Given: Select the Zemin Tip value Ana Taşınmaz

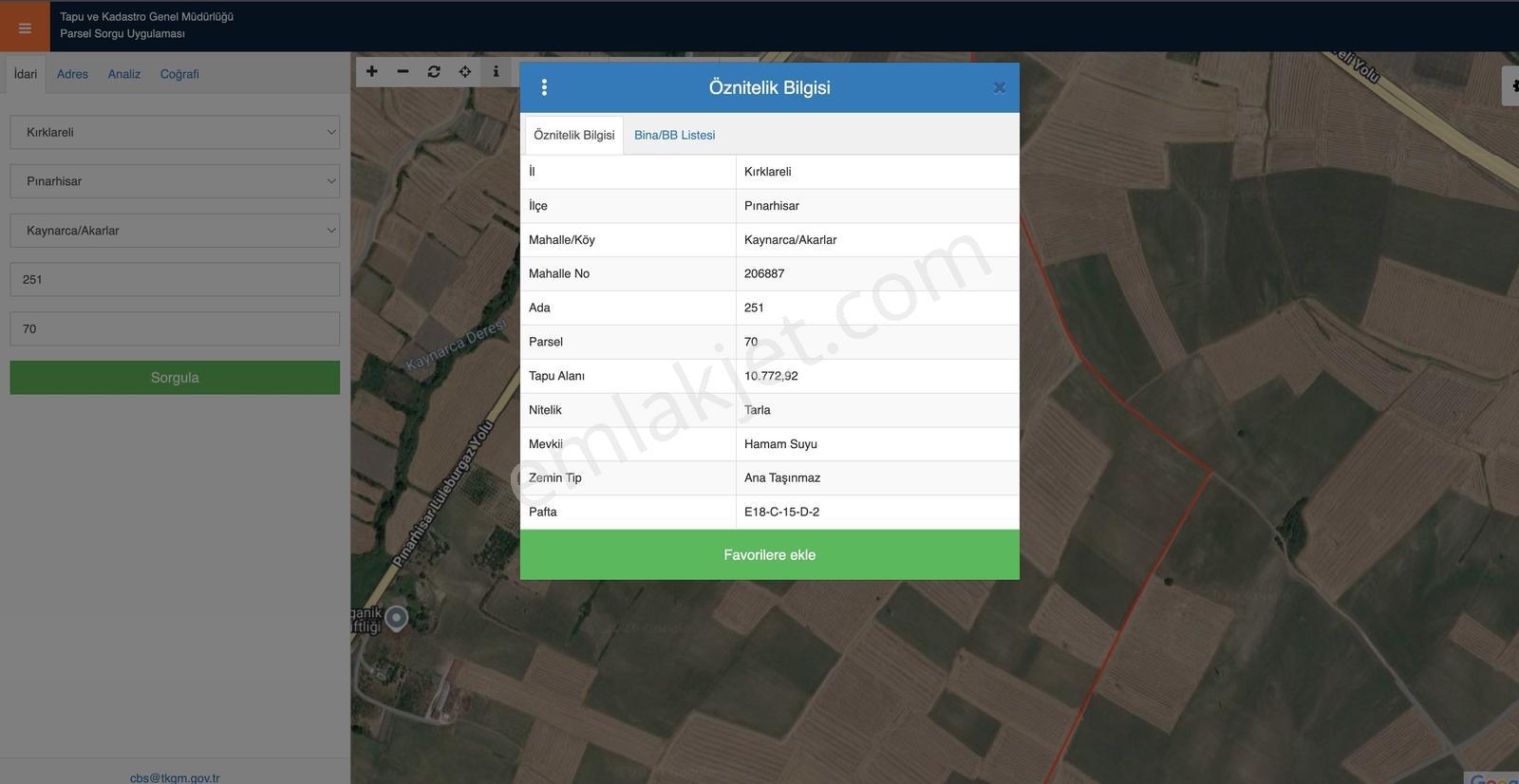Looking at the screenshot, I should click(782, 477).
